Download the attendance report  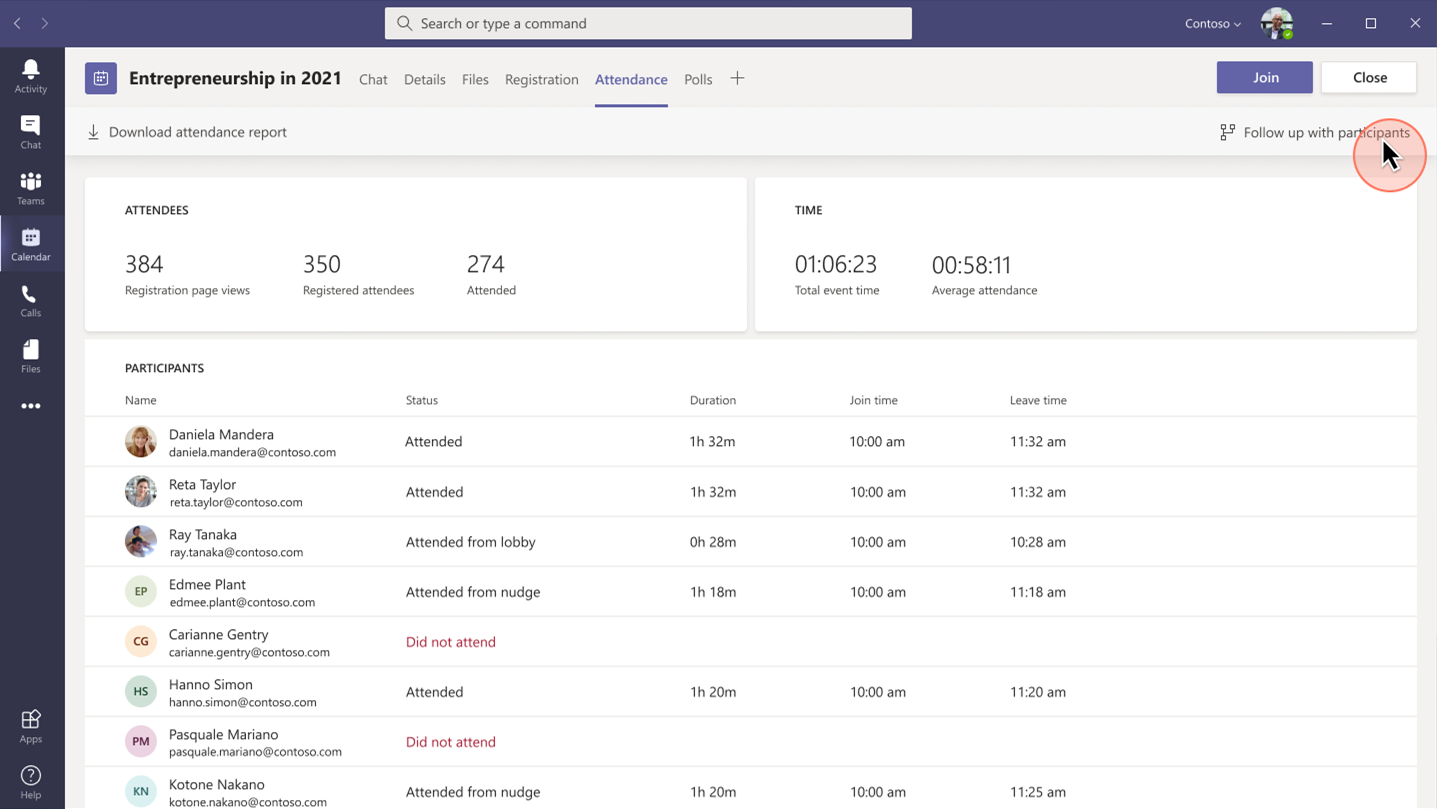[186, 131]
